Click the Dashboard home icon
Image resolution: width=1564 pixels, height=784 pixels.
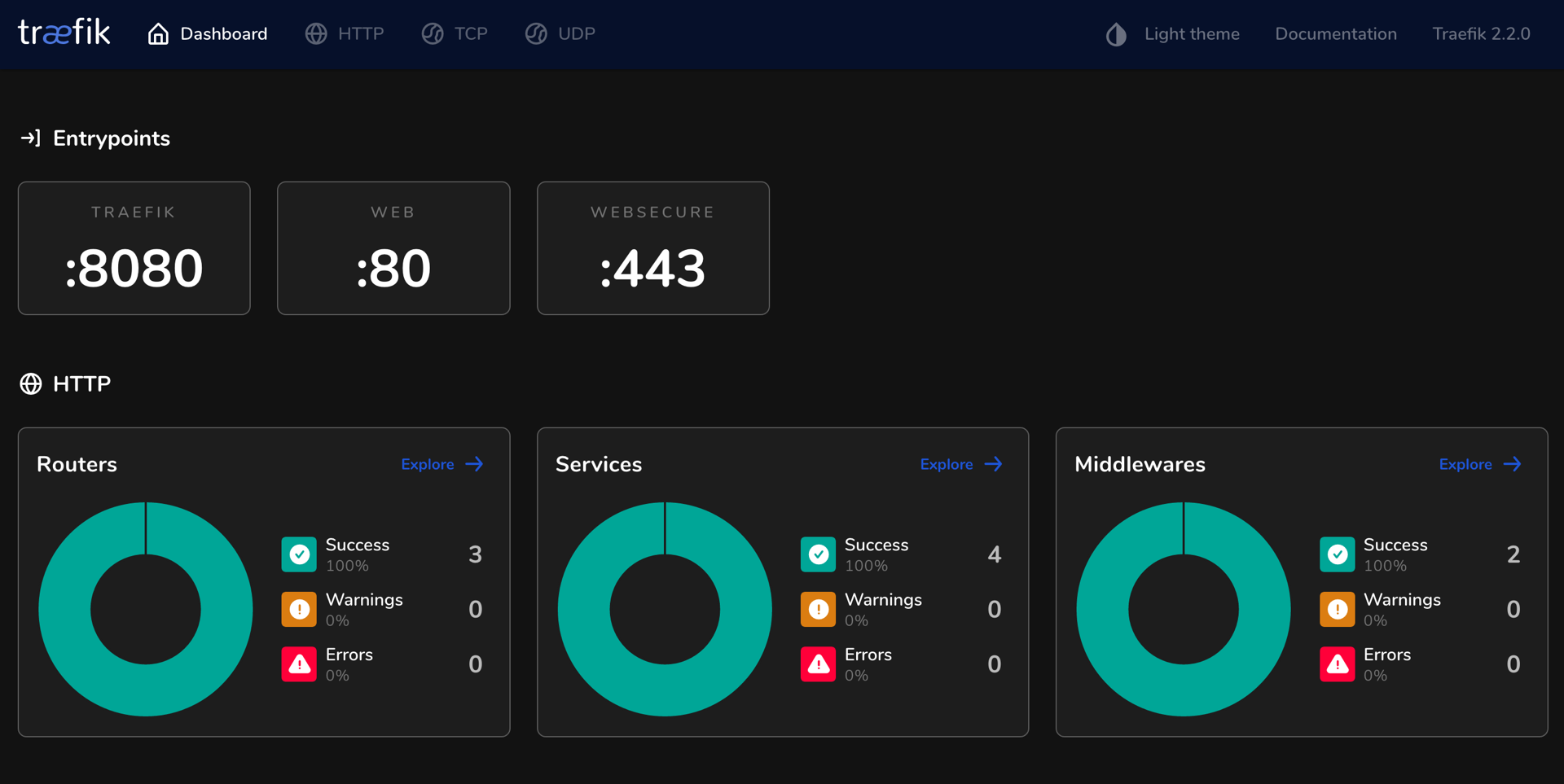[158, 34]
